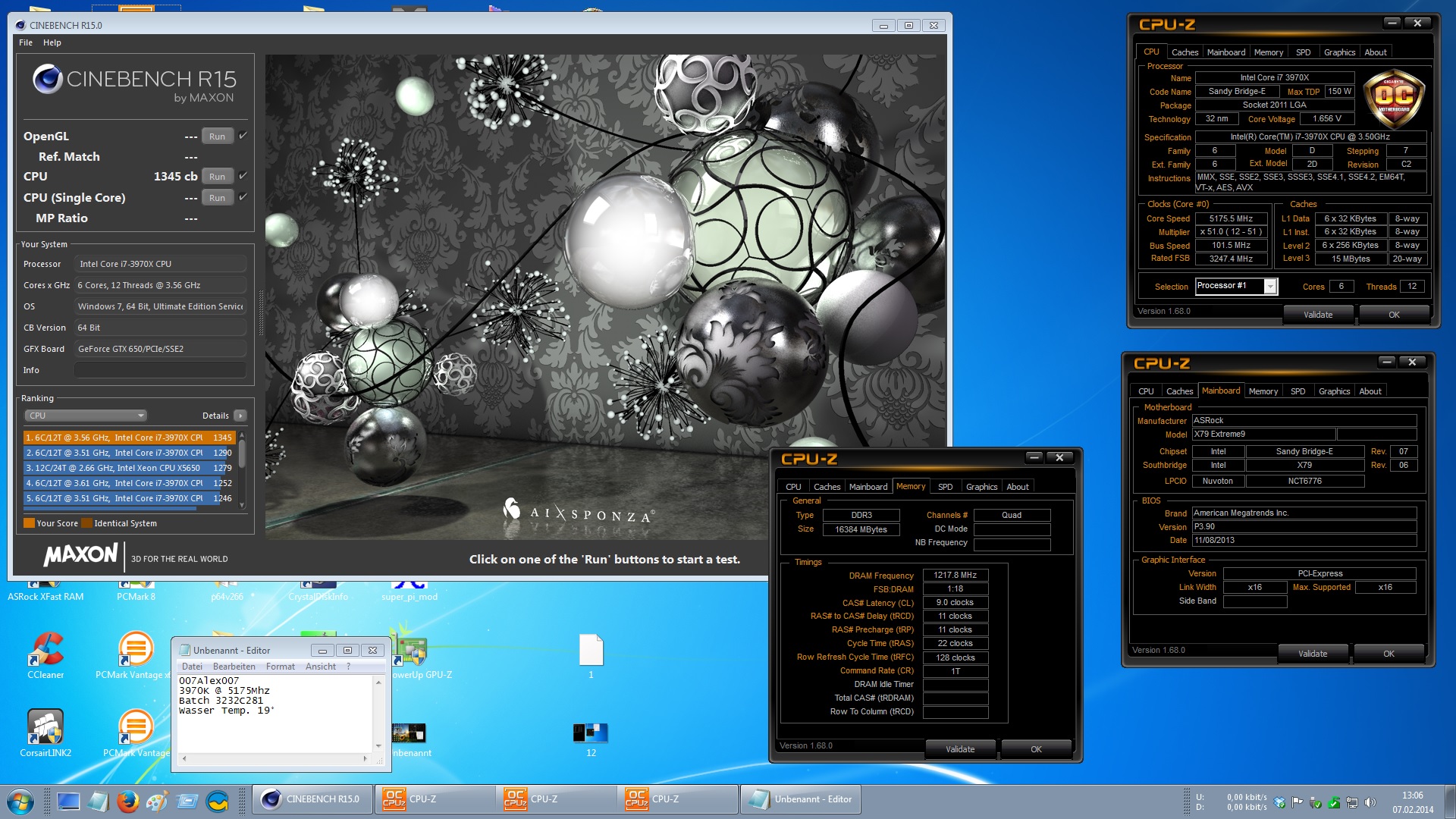This screenshot has height=819, width=1456.
Task: Open the Bearbeiten menu in Editor
Action: coord(234,667)
